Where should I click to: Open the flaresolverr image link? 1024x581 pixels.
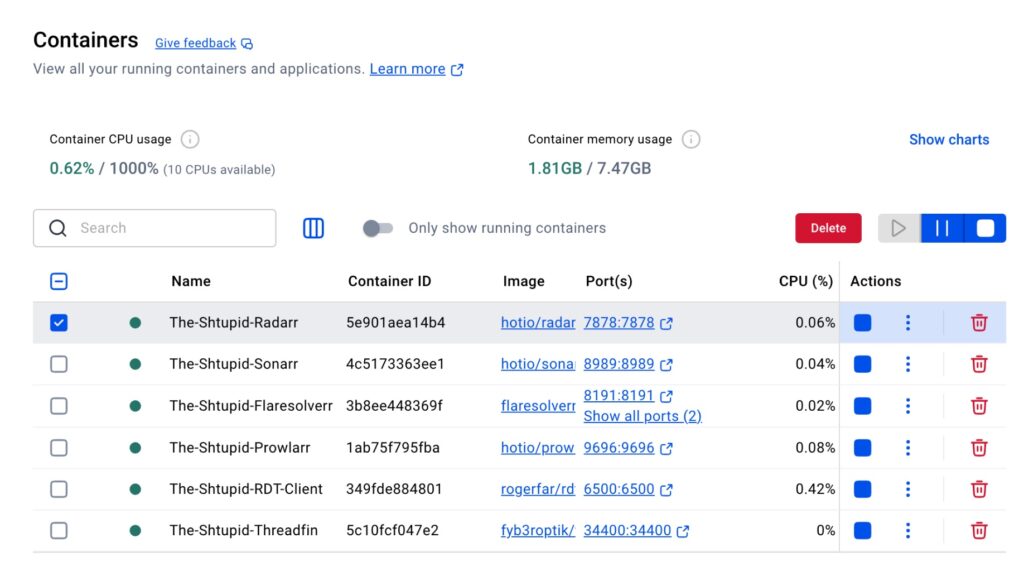(538, 406)
